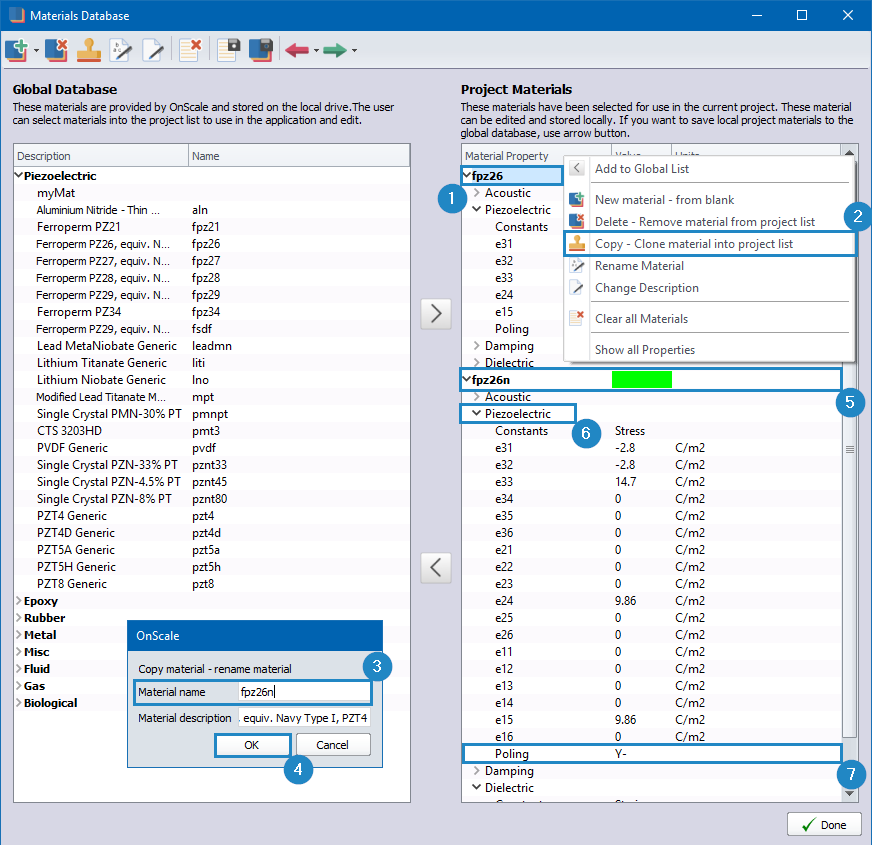Screen dimensions: 872x845
Task: Click the right chevron to add material to project
Action: click(436, 314)
